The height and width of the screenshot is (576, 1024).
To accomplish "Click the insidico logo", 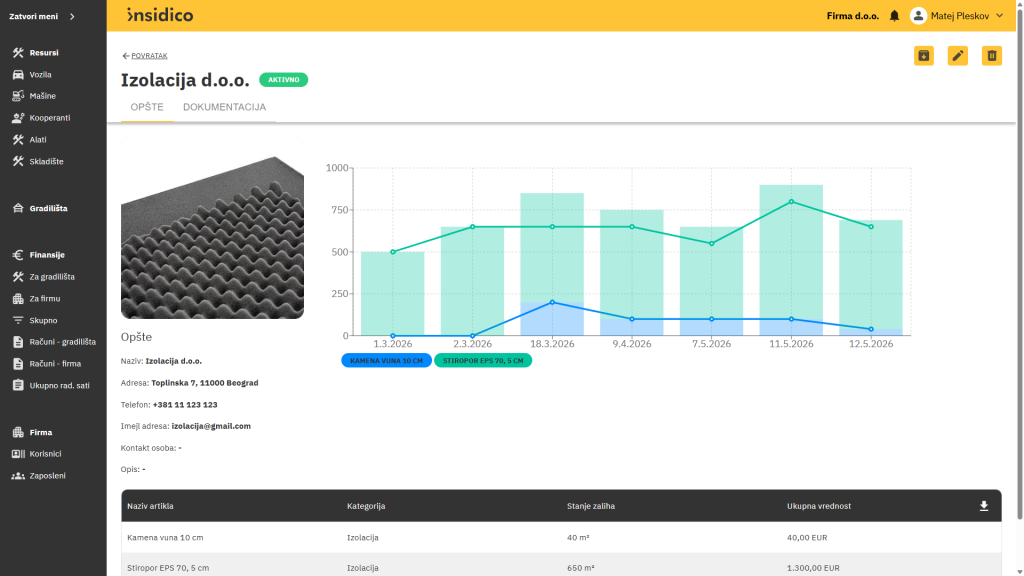I will (x=160, y=15).
